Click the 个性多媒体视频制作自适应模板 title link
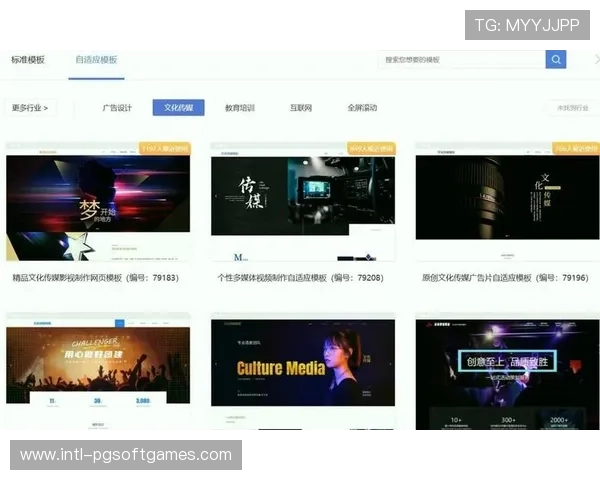Screen dimensions: 600x480 [300, 278]
